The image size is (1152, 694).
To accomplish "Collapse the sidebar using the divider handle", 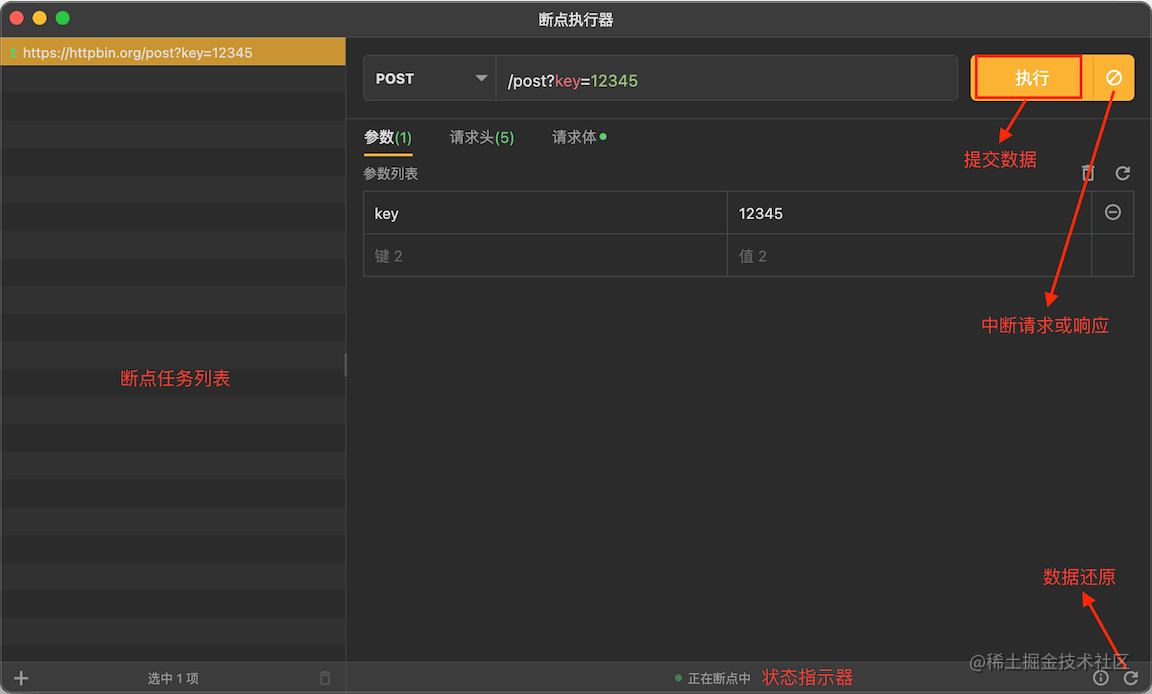I will [x=345, y=365].
